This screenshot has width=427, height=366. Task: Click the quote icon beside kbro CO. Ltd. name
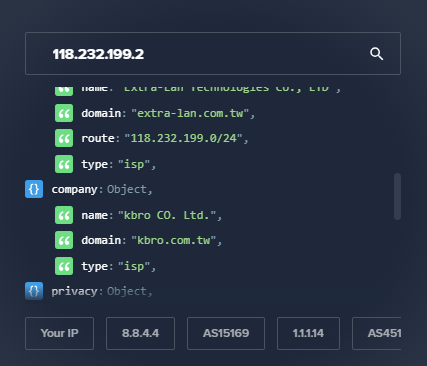click(x=64, y=215)
